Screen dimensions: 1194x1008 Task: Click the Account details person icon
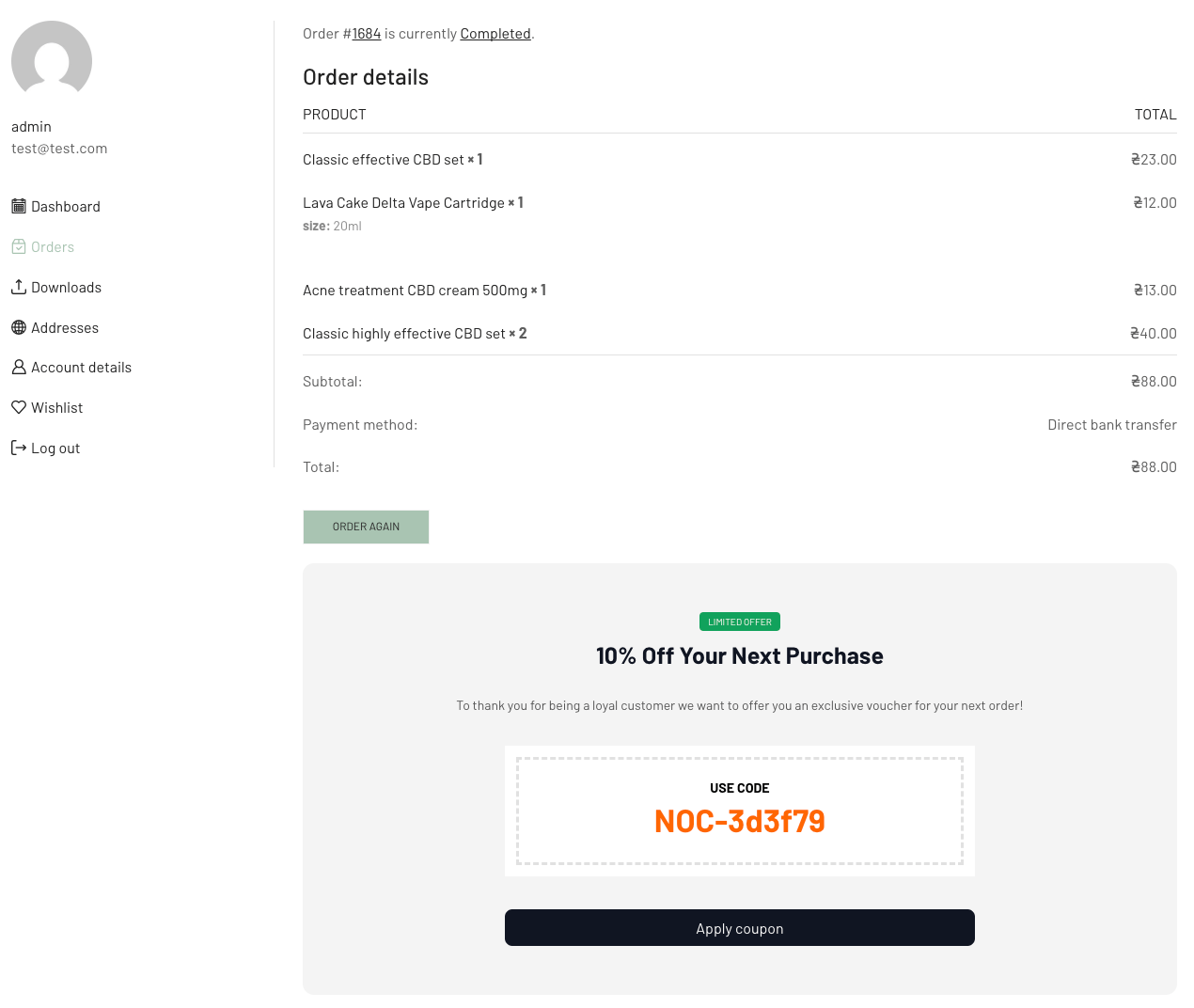click(x=19, y=368)
